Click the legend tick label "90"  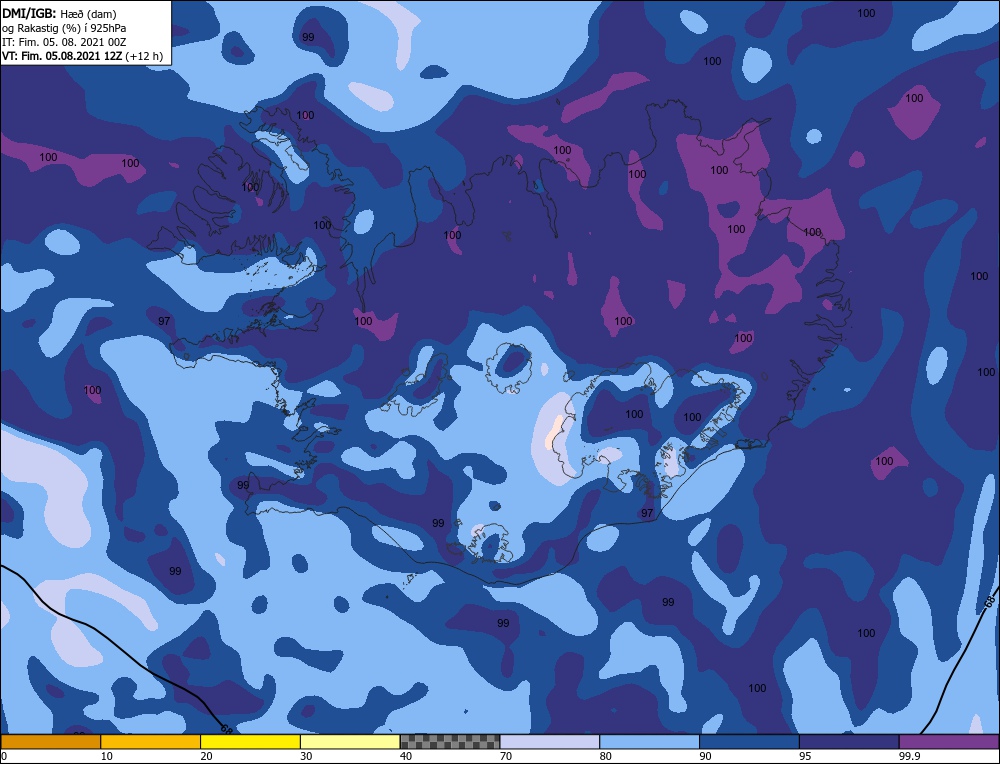click(705, 756)
